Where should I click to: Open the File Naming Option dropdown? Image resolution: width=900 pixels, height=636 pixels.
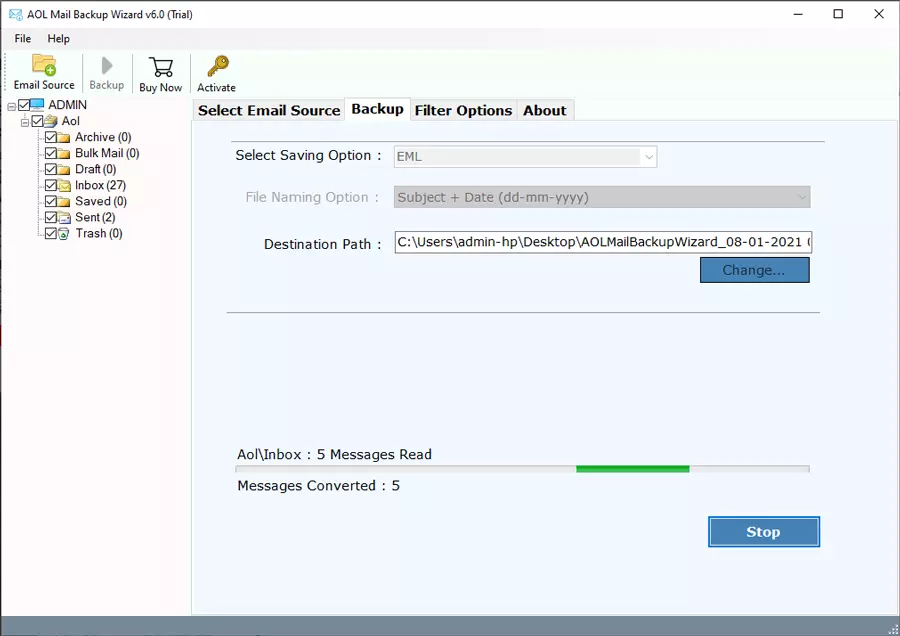(x=602, y=197)
